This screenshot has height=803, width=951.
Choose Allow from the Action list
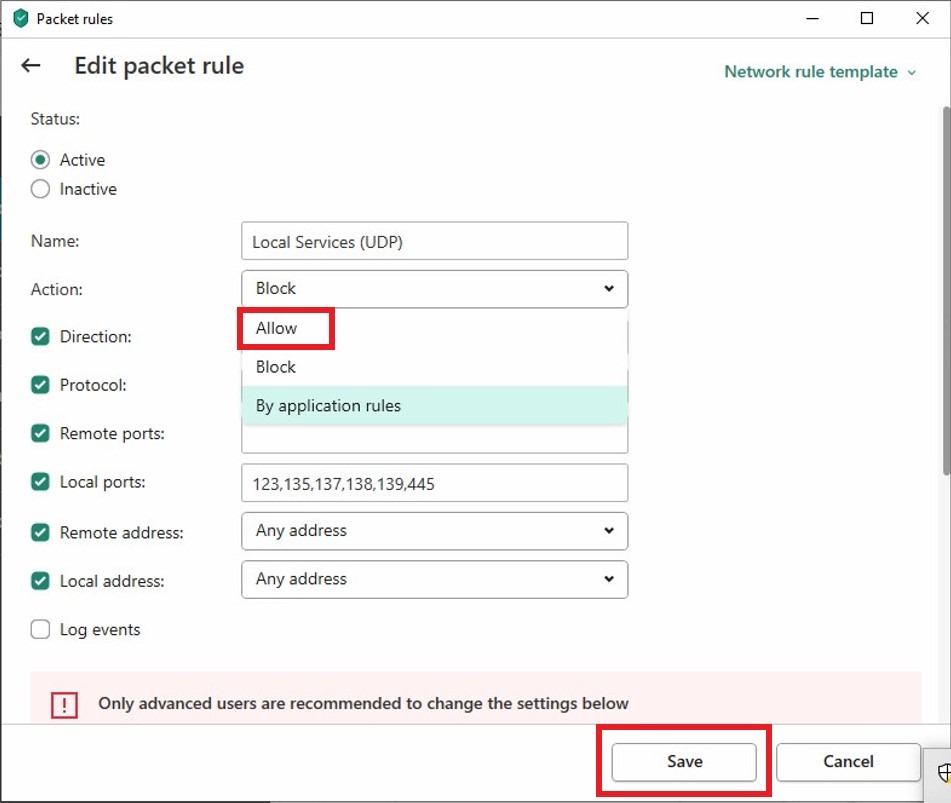277,328
